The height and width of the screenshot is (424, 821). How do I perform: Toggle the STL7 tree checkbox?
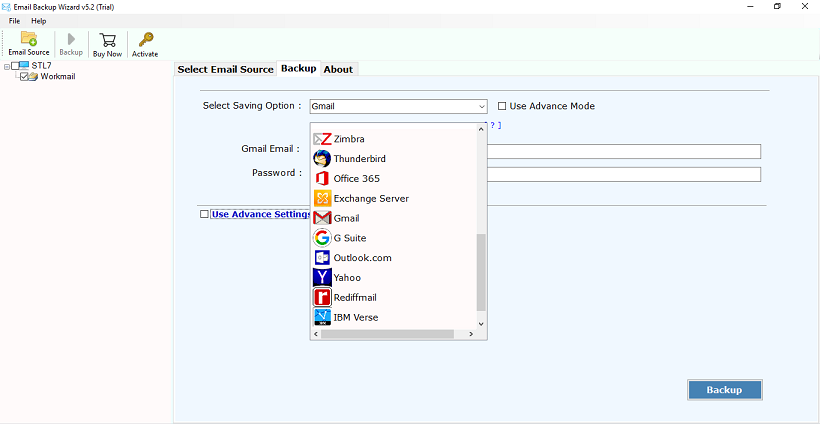point(15,66)
